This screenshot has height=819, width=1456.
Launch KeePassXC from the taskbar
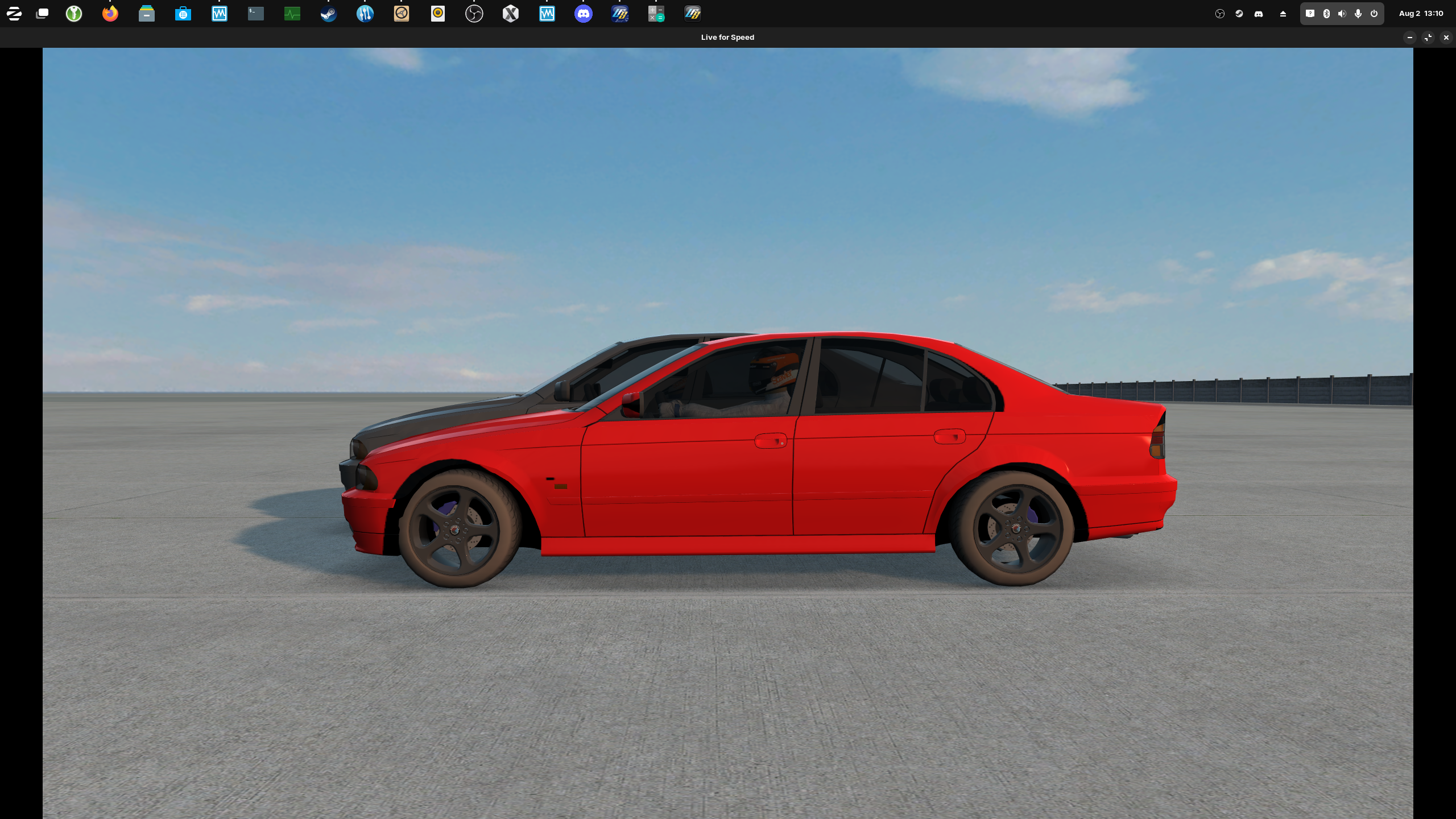(x=74, y=14)
